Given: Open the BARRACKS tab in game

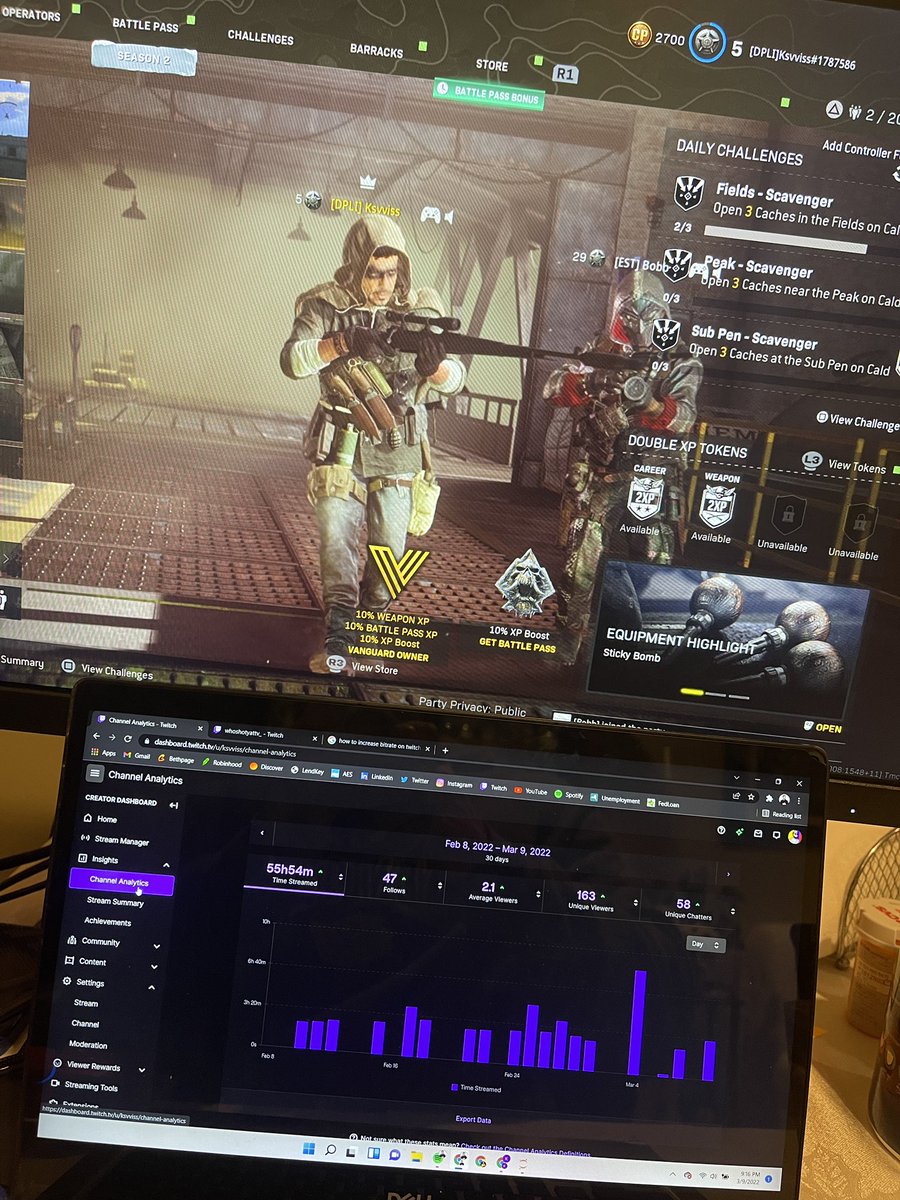Looking at the screenshot, I should [376, 50].
